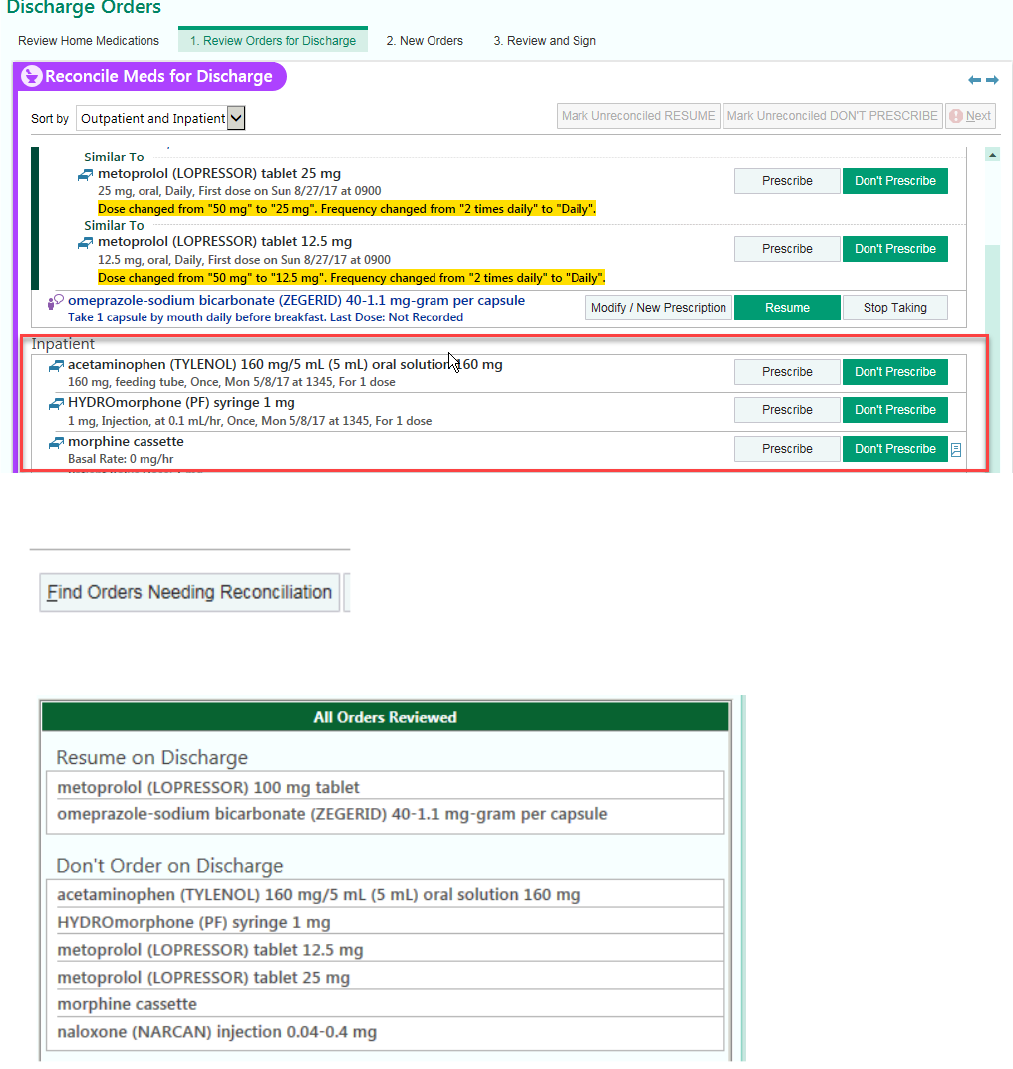Choose Don't Prescribe for morphine cassette
This screenshot has width=1013, height=1069.
pyautogui.click(x=895, y=449)
